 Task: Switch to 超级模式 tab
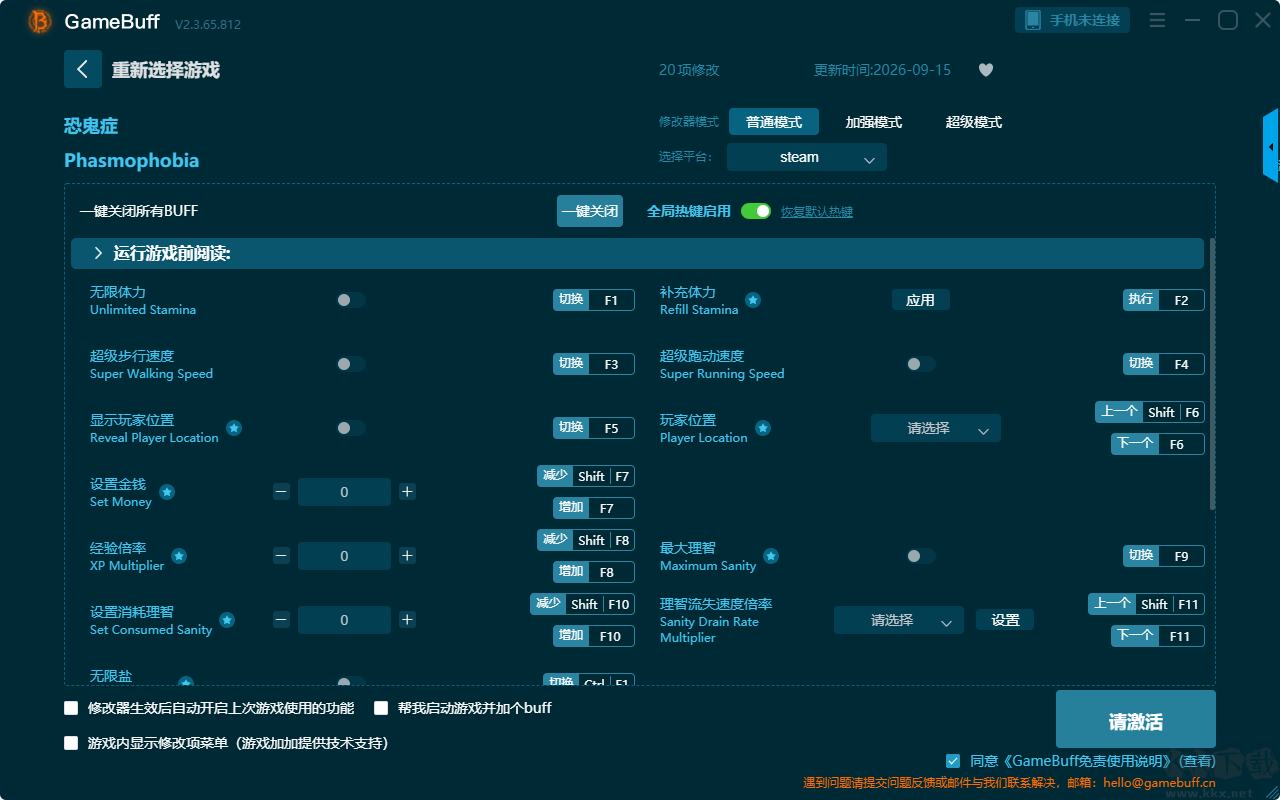(x=974, y=122)
